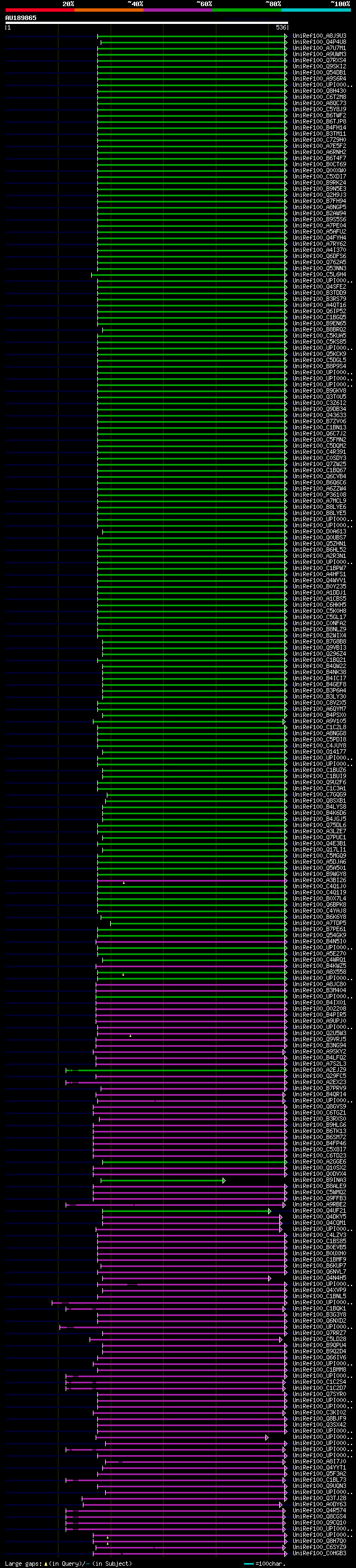Open hit UniRef100_A7U7M1
The height and width of the screenshot is (1568, 356).
coord(319,48)
